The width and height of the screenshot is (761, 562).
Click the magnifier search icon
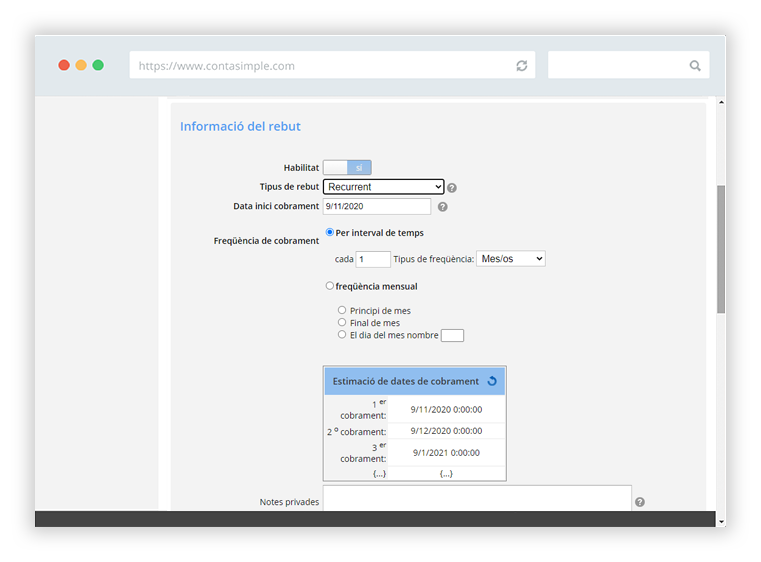695,66
